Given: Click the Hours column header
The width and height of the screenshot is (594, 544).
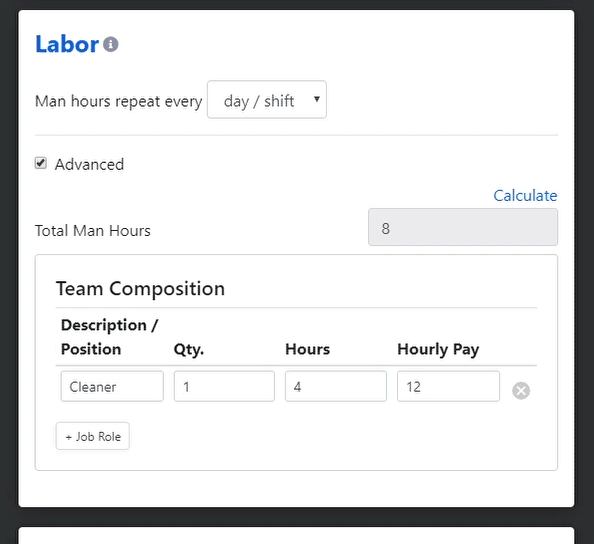Looking at the screenshot, I should click(308, 349).
